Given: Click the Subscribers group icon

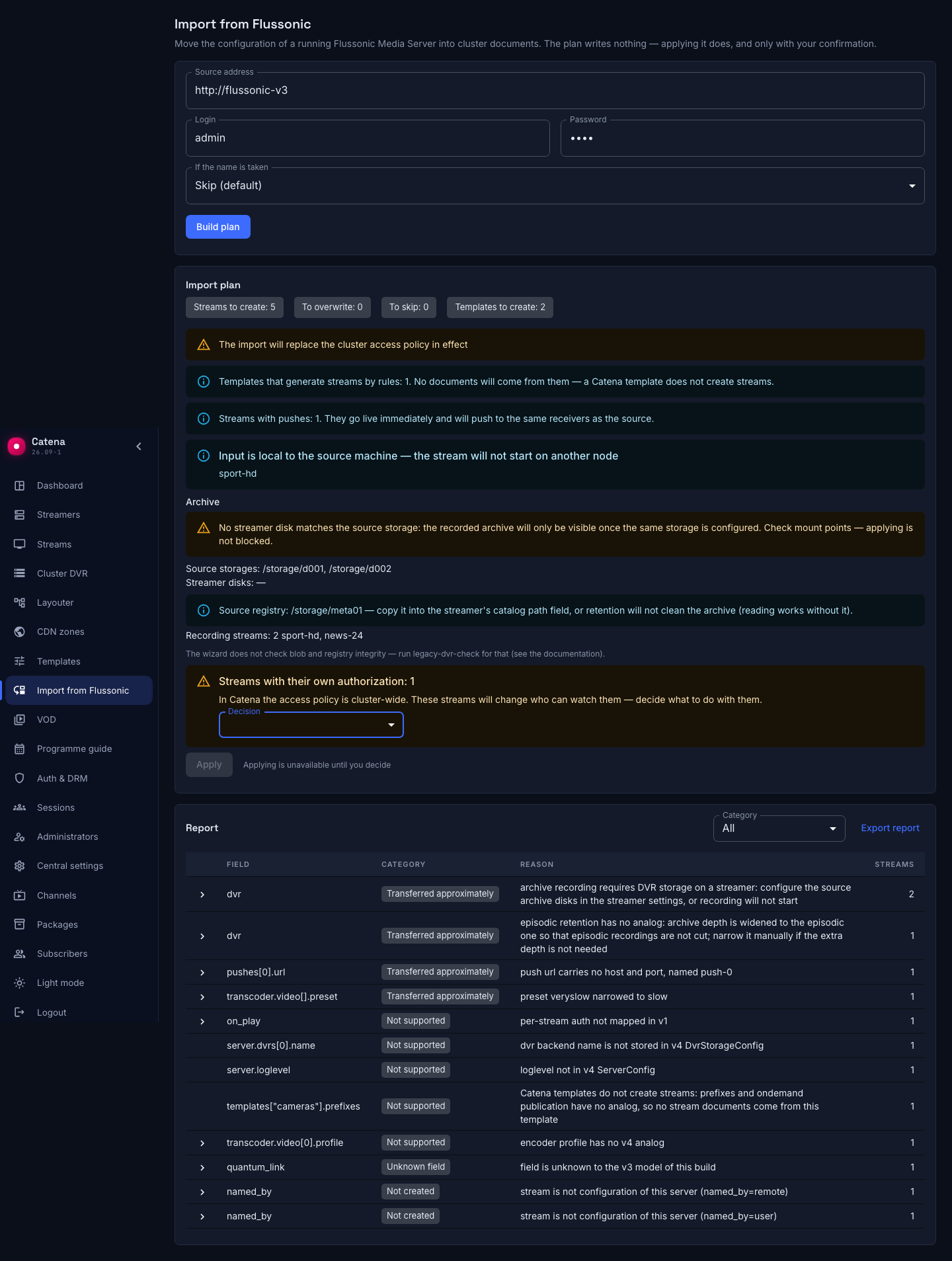Looking at the screenshot, I should tap(20, 954).
